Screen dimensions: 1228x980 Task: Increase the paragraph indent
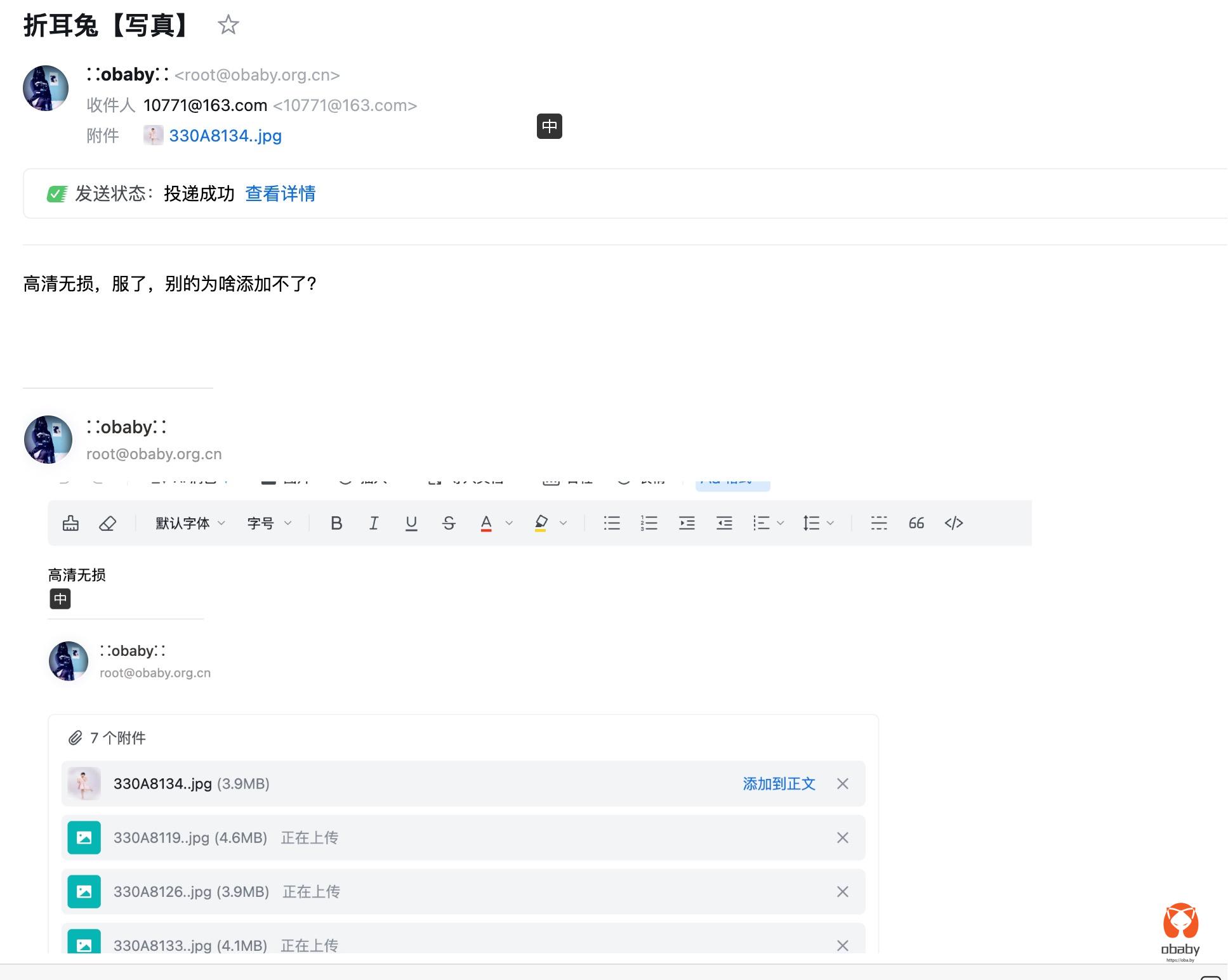pyautogui.click(x=687, y=523)
